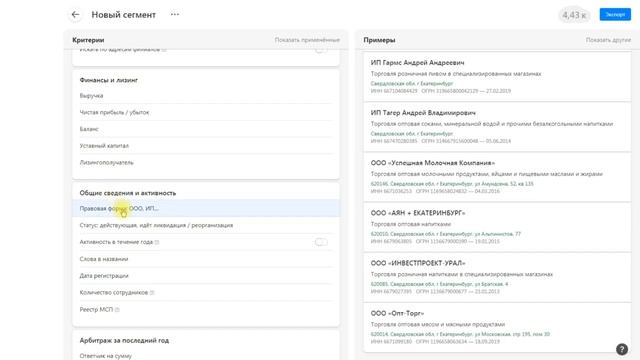Click the Примеры panel header
The width and height of the screenshot is (640, 360).
point(379,40)
